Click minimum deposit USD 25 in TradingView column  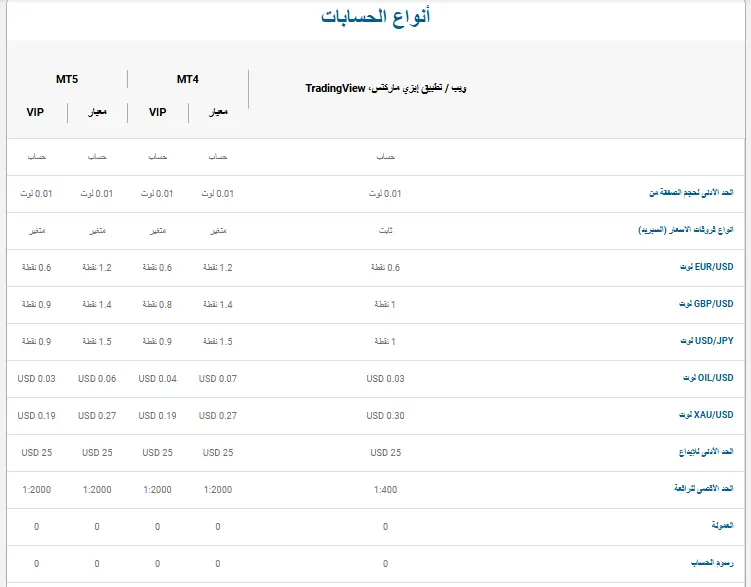pyautogui.click(x=386, y=452)
